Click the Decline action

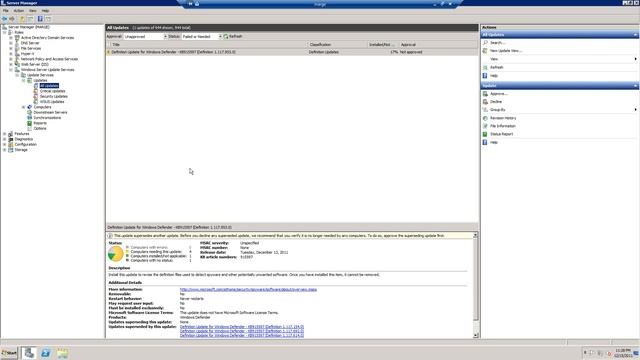pyautogui.click(x=496, y=102)
